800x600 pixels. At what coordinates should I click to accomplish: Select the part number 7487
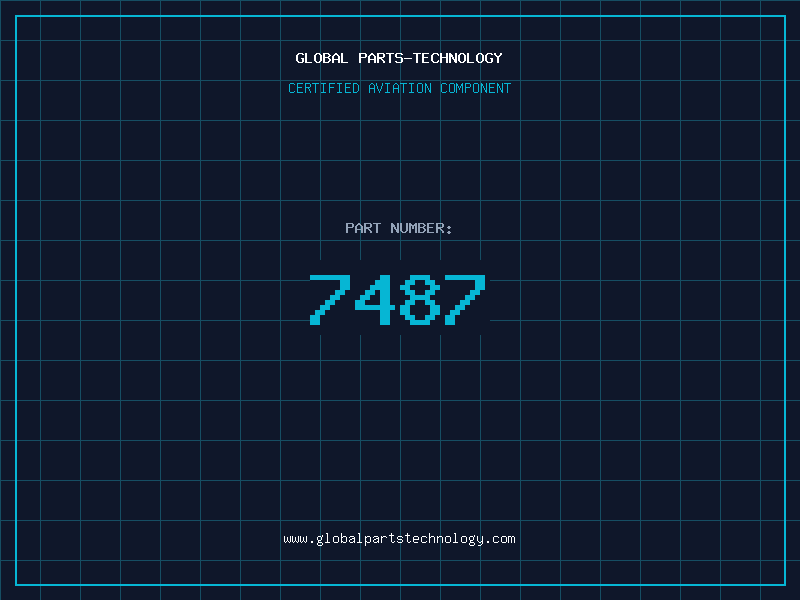click(x=398, y=299)
